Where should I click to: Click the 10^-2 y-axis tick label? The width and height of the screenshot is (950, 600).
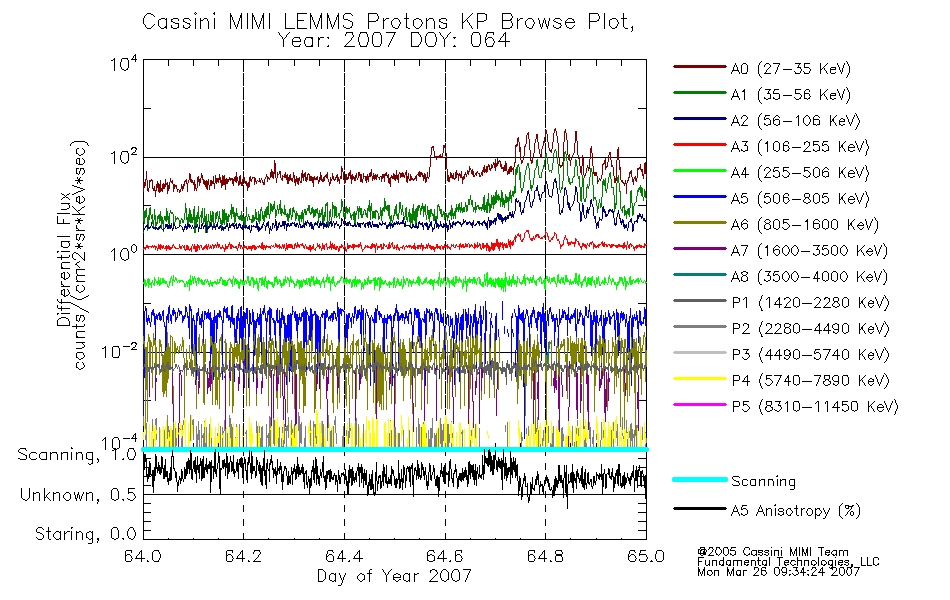click(x=119, y=351)
